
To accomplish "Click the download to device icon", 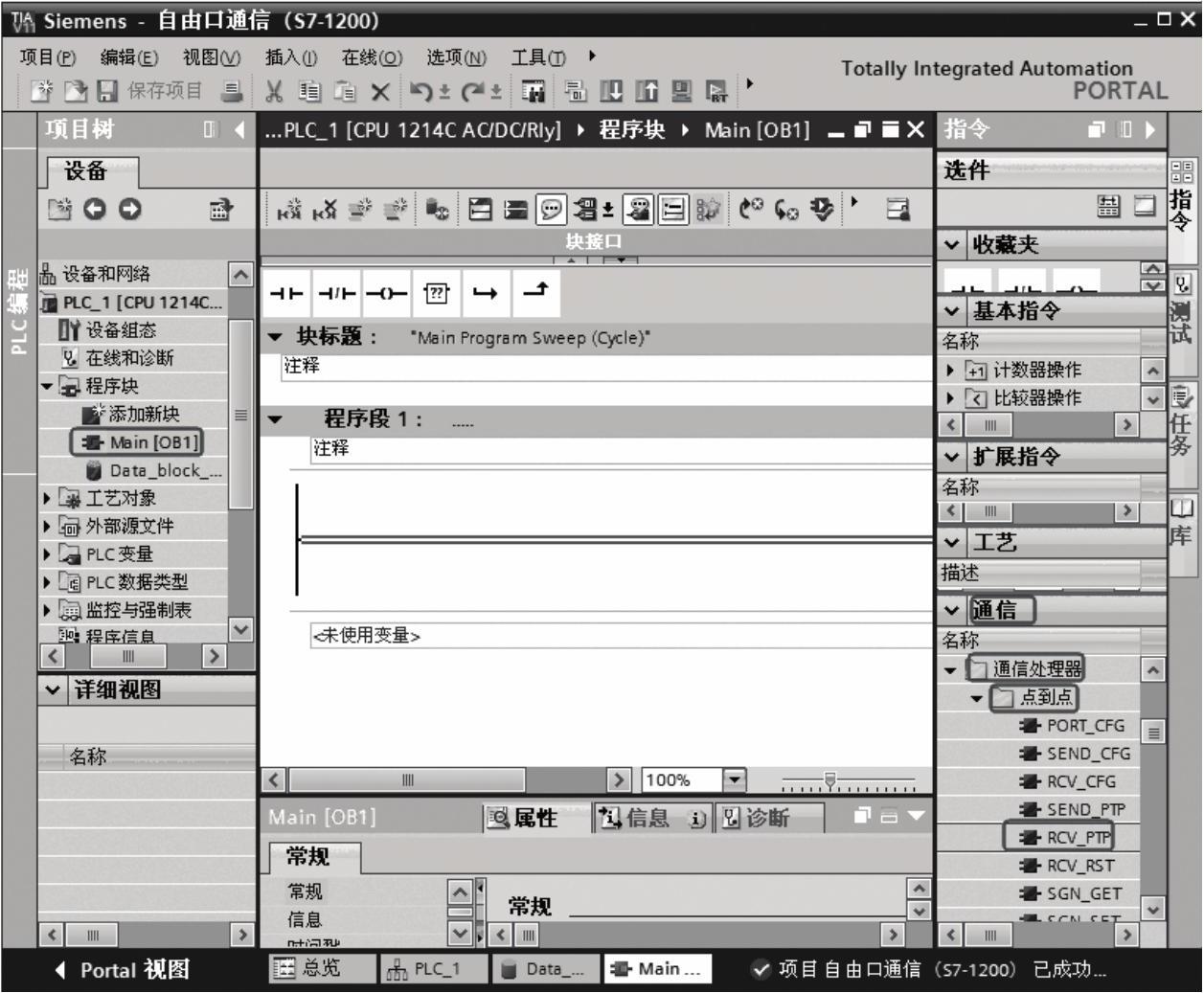I will click(610, 92).
